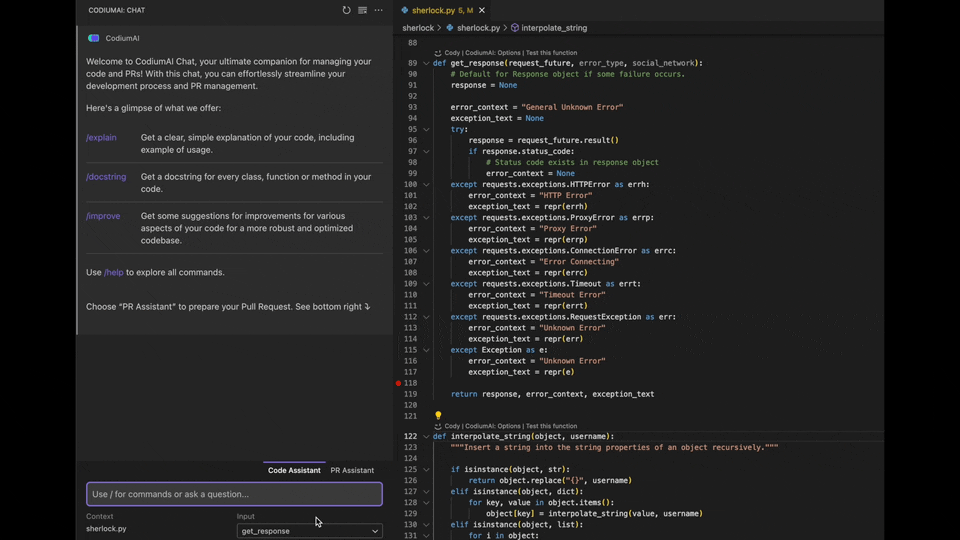The width and height of the screenshot is (960, 540).
Task: Fold the elif list block at line 130
Action: (426, 525)
